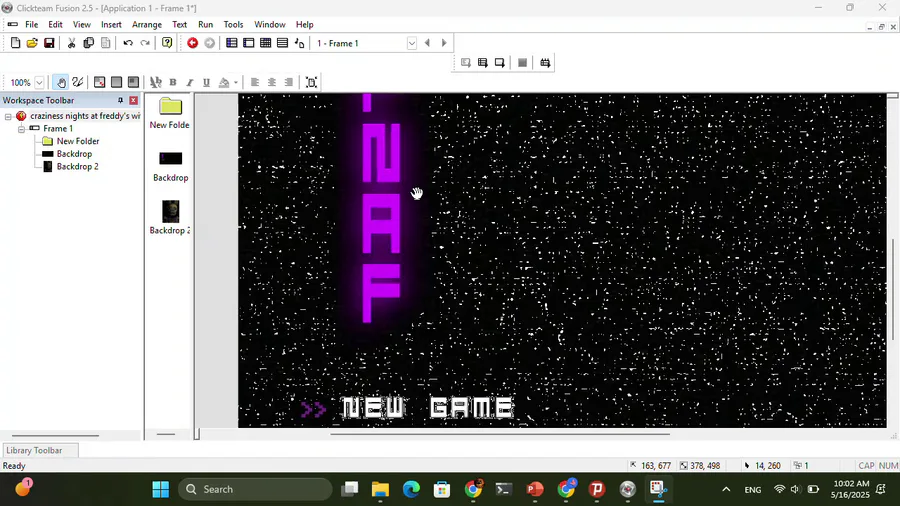Open the Edit menu
Image resolution: width=900 pixels, height=506 pixels.
pos(55,25)
